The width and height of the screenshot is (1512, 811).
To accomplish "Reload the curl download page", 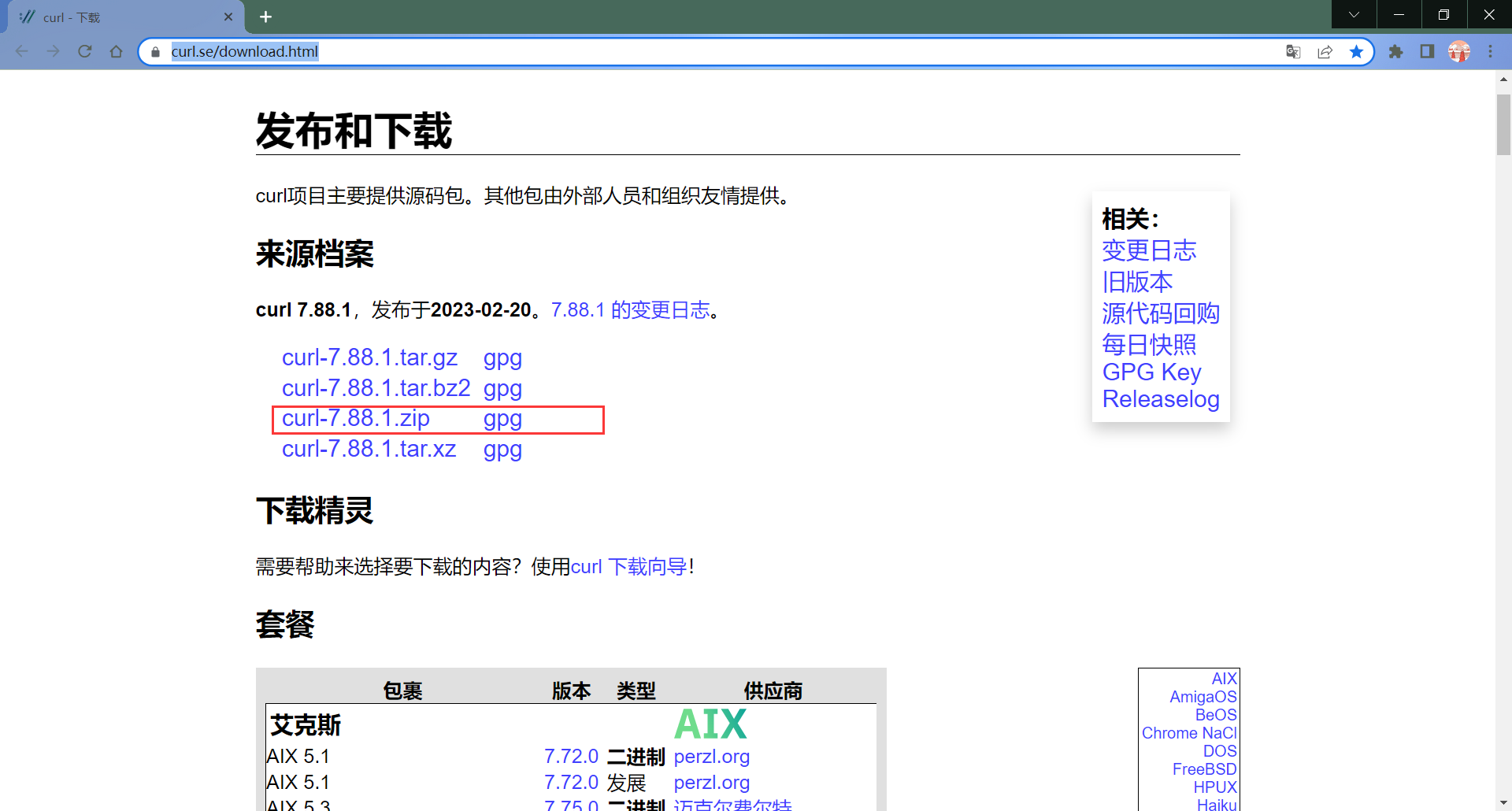I will [x=85, y=51].
